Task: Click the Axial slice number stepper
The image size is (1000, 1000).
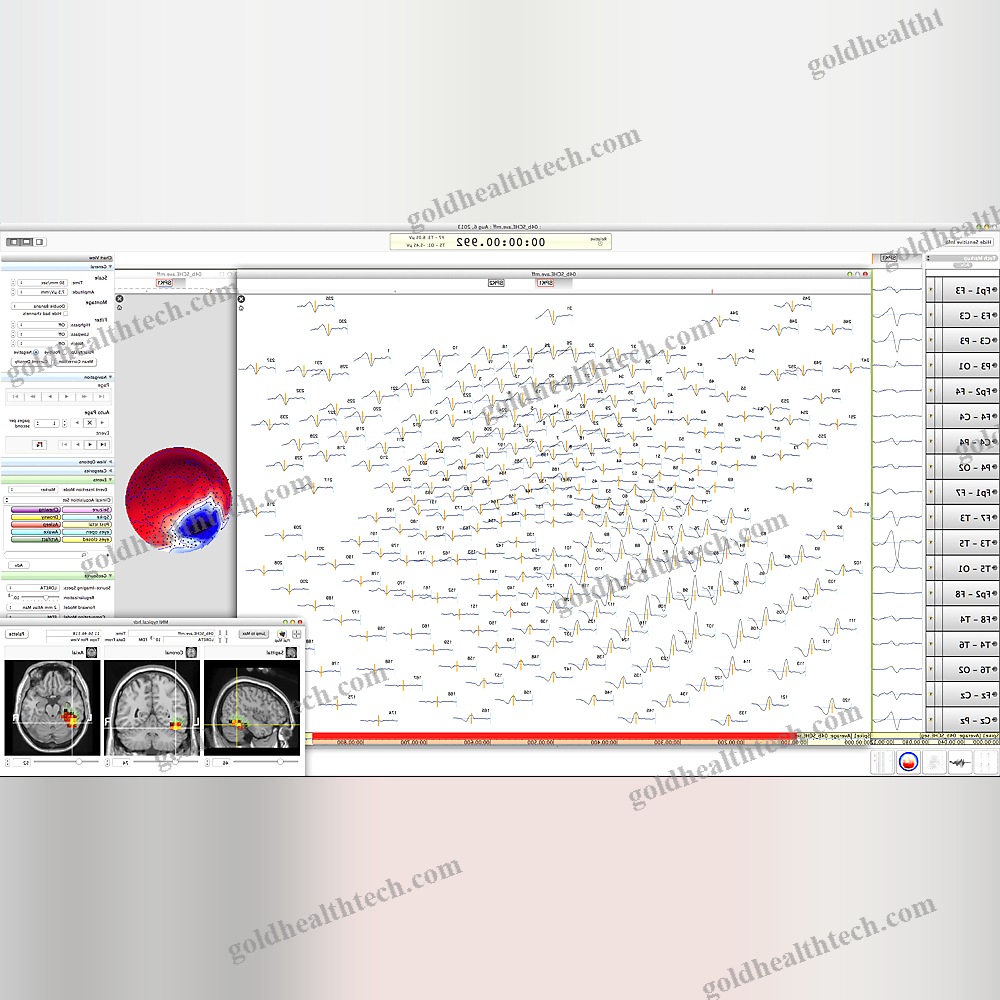Action: coord(8,762)
